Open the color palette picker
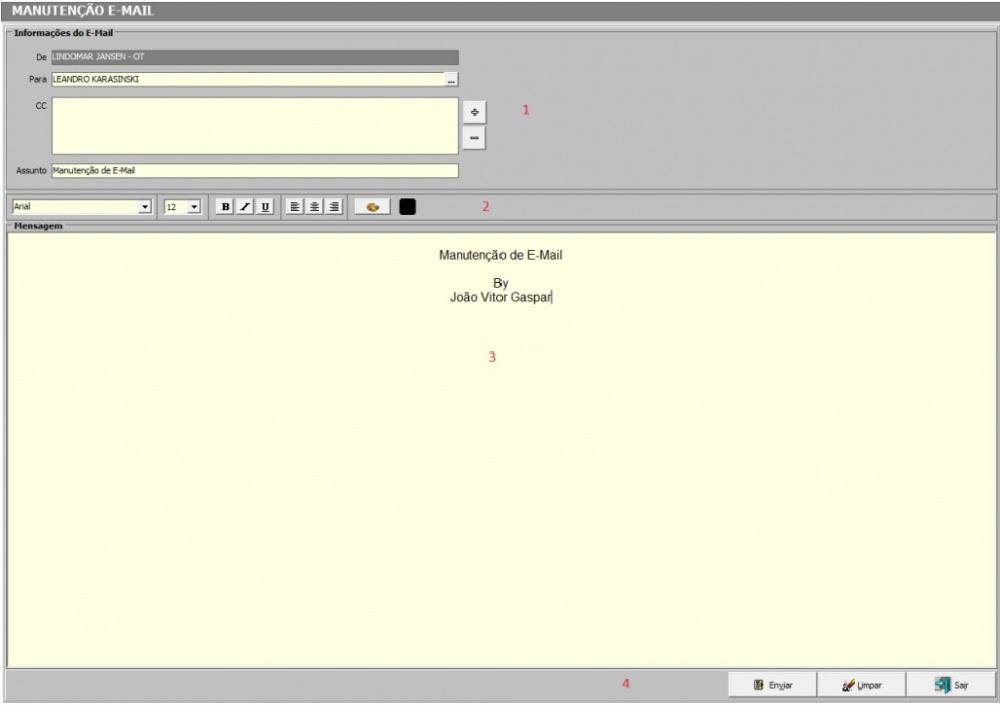This screenshot has width=1000, height=705. (x=372, y=207)
